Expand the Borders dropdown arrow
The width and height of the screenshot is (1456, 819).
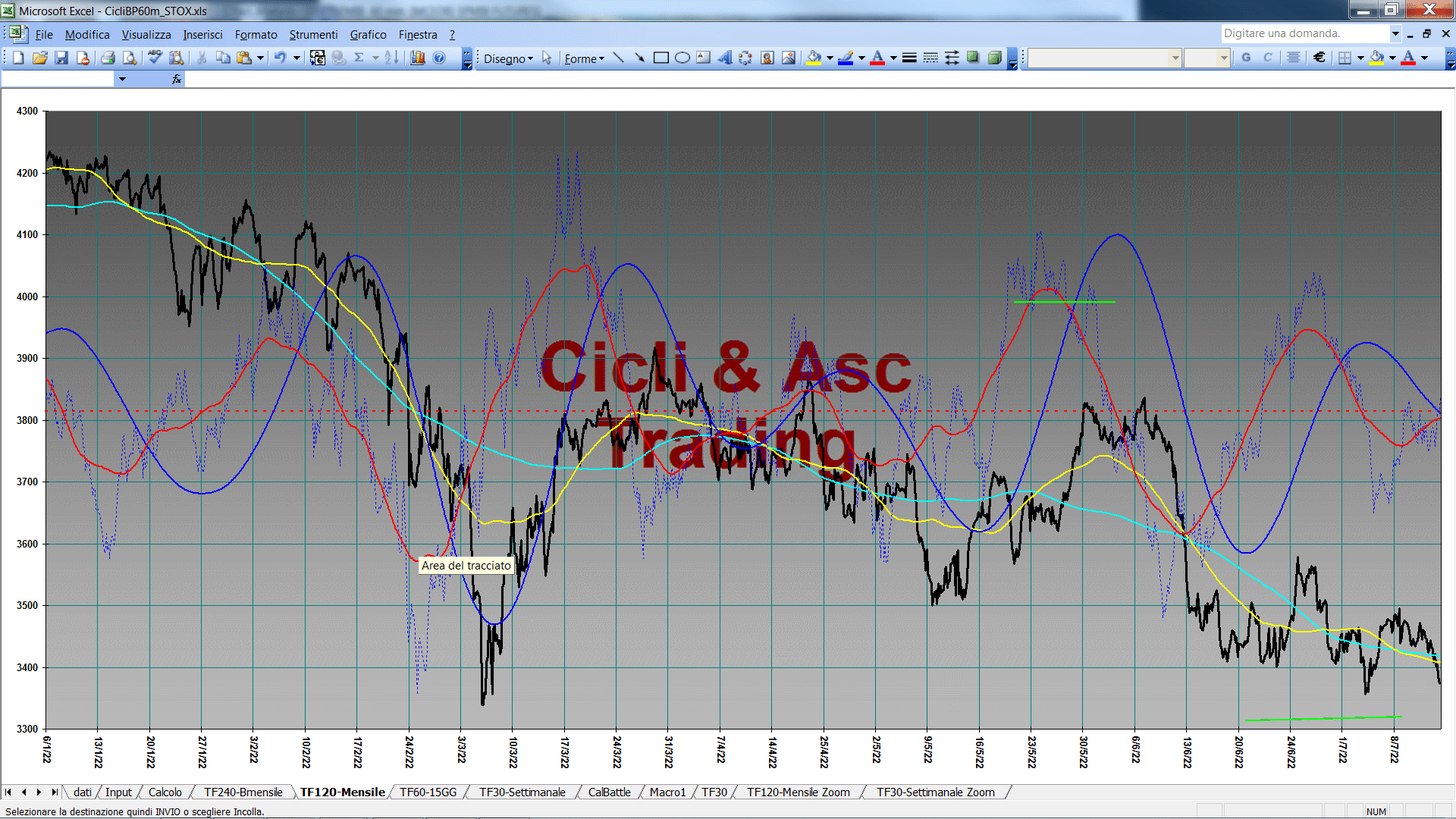[x=1360, y=58]
